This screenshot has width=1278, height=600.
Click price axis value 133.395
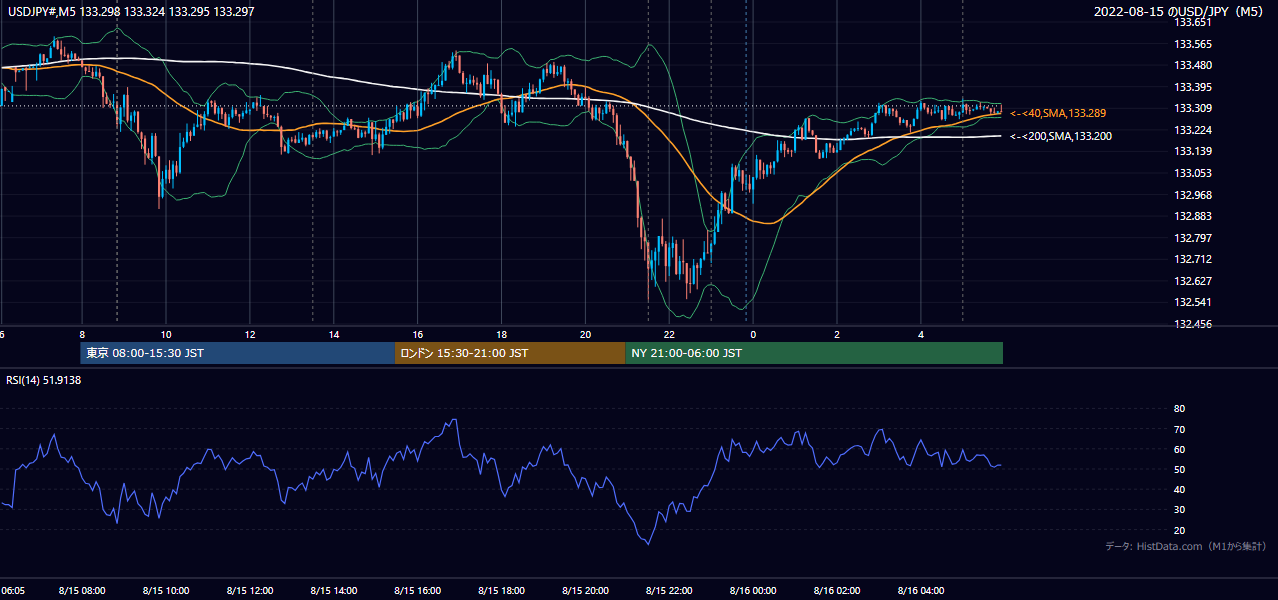pyautogui.click(x=1193, y=87)
